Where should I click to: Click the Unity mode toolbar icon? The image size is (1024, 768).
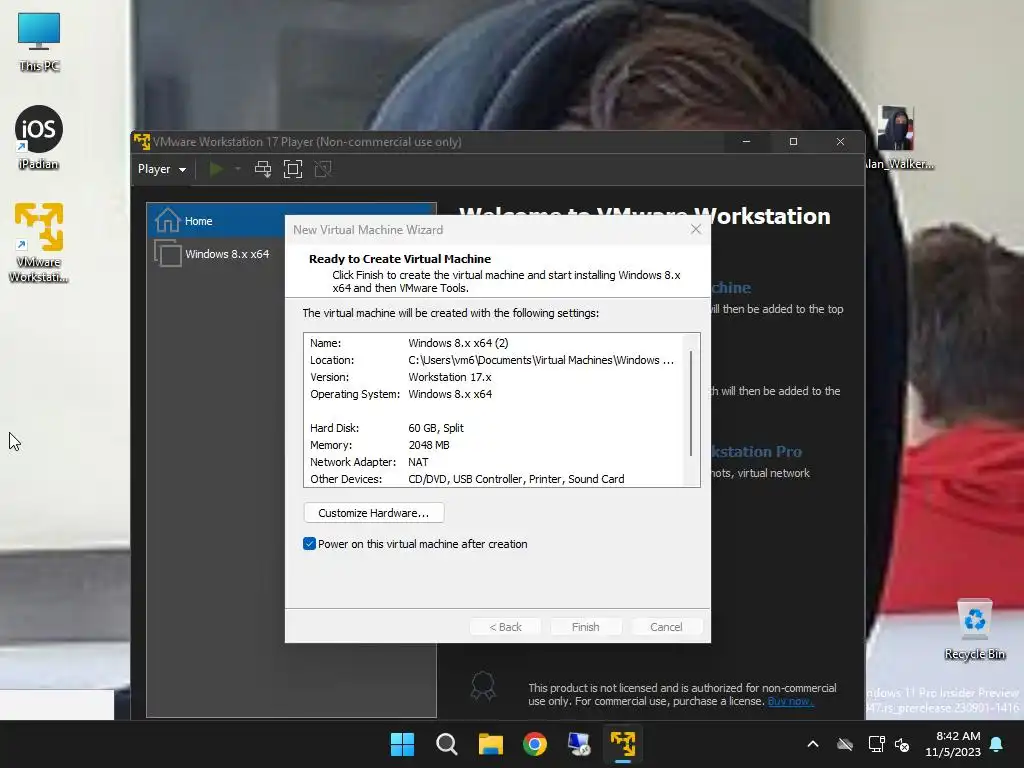(323, 169)
